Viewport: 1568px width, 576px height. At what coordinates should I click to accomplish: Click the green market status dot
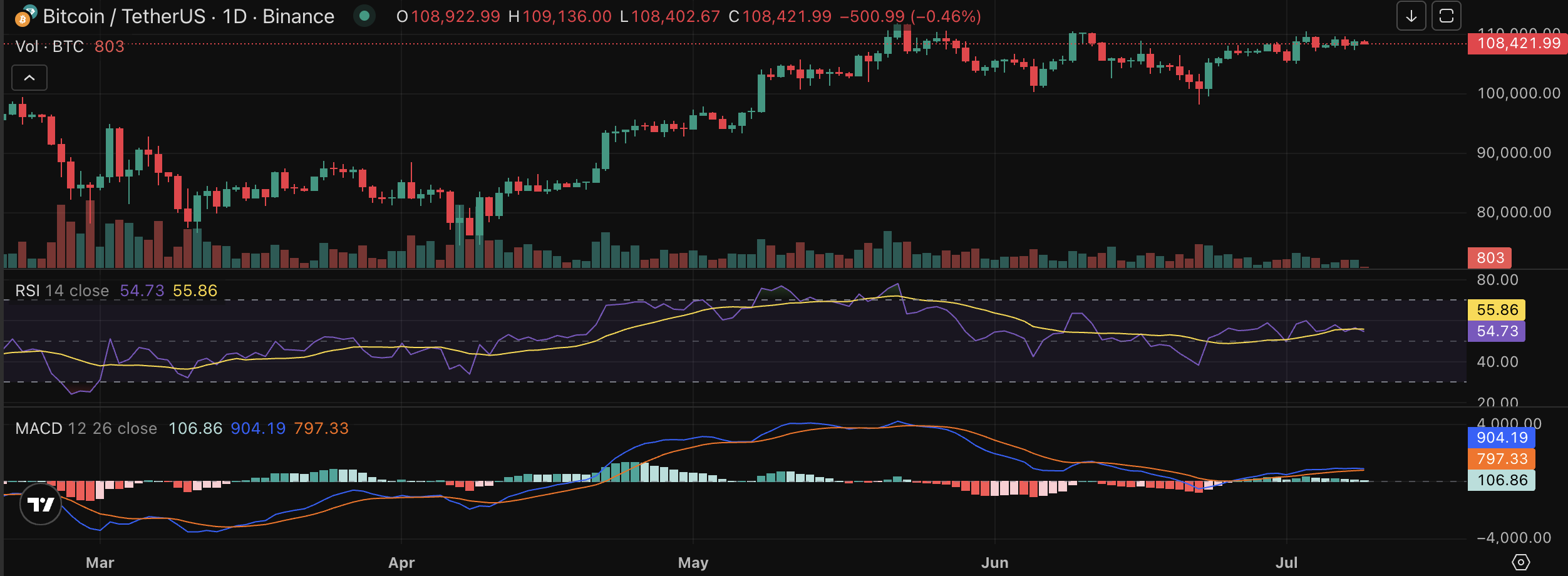click(364, 16)
